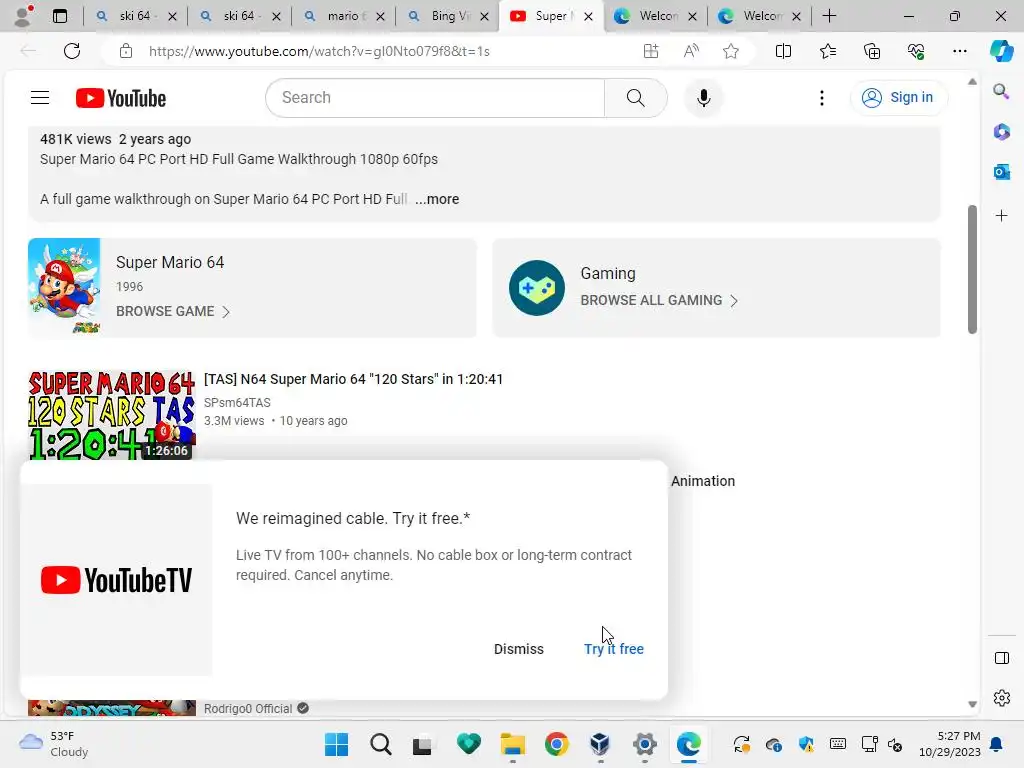Open weather widget showing 53°F Cloudy

tap(54, 744)
